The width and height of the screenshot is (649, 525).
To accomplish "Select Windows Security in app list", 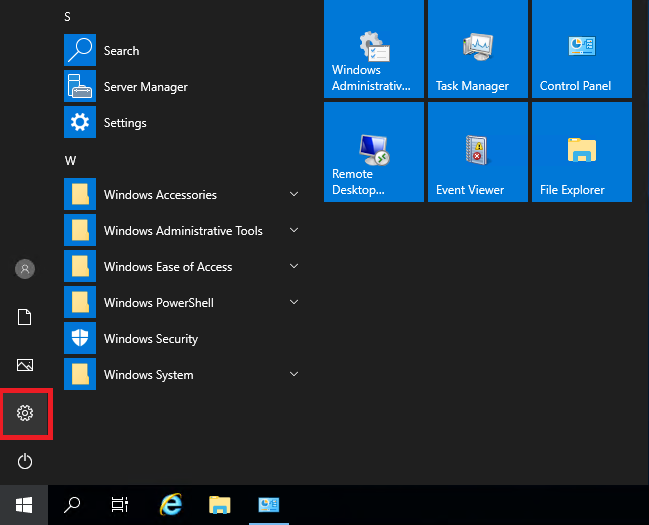I will click(150, 339).
